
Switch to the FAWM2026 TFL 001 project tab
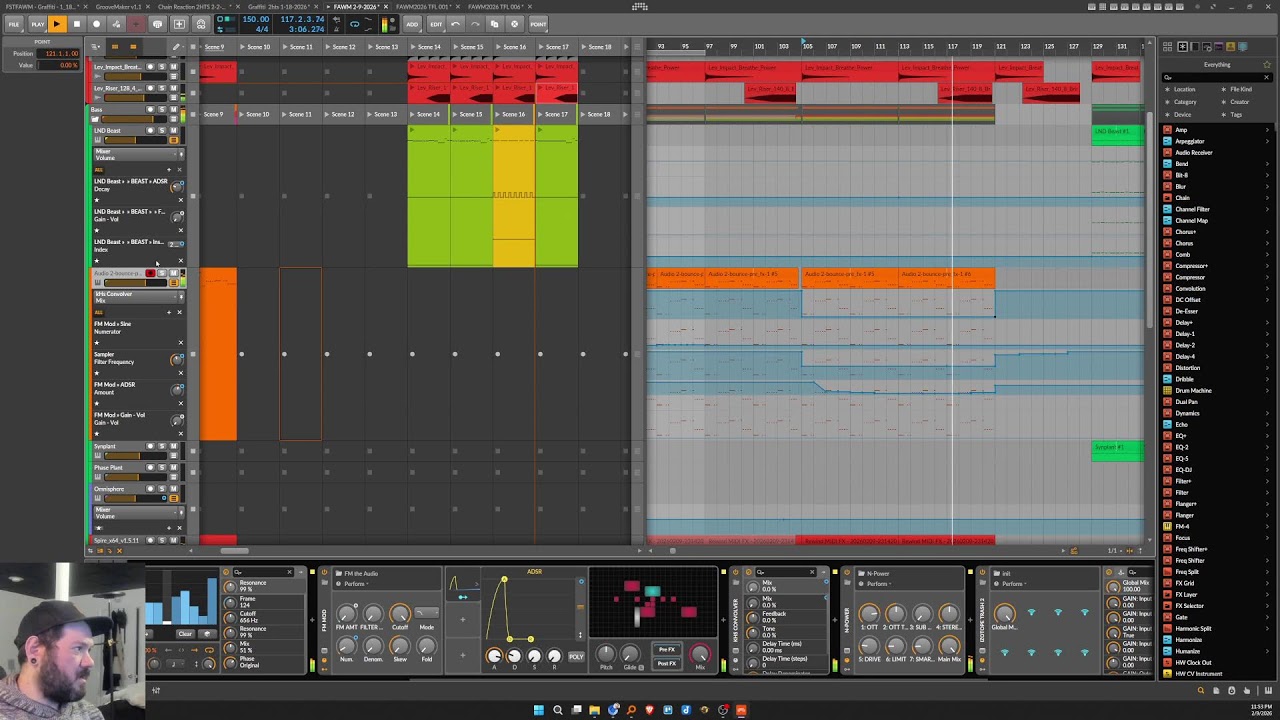point(423,7)
